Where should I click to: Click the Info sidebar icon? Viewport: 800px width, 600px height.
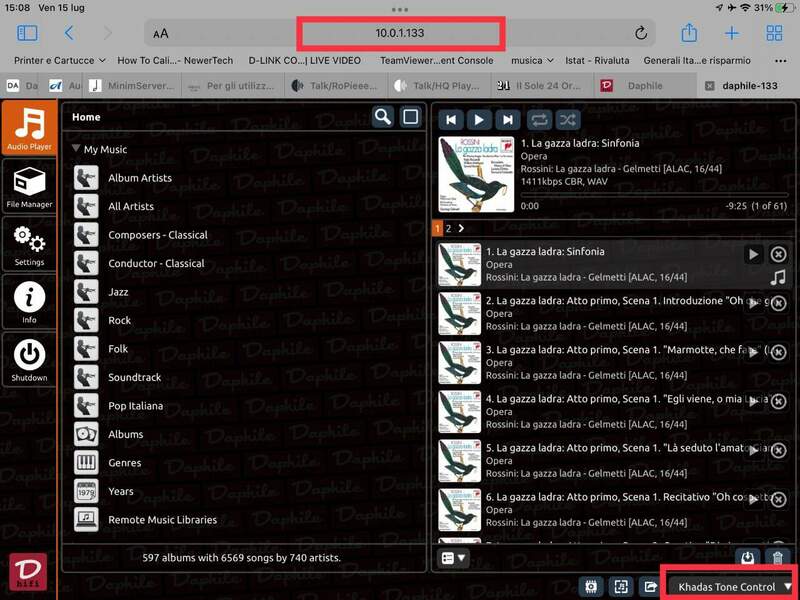point(29,302)
